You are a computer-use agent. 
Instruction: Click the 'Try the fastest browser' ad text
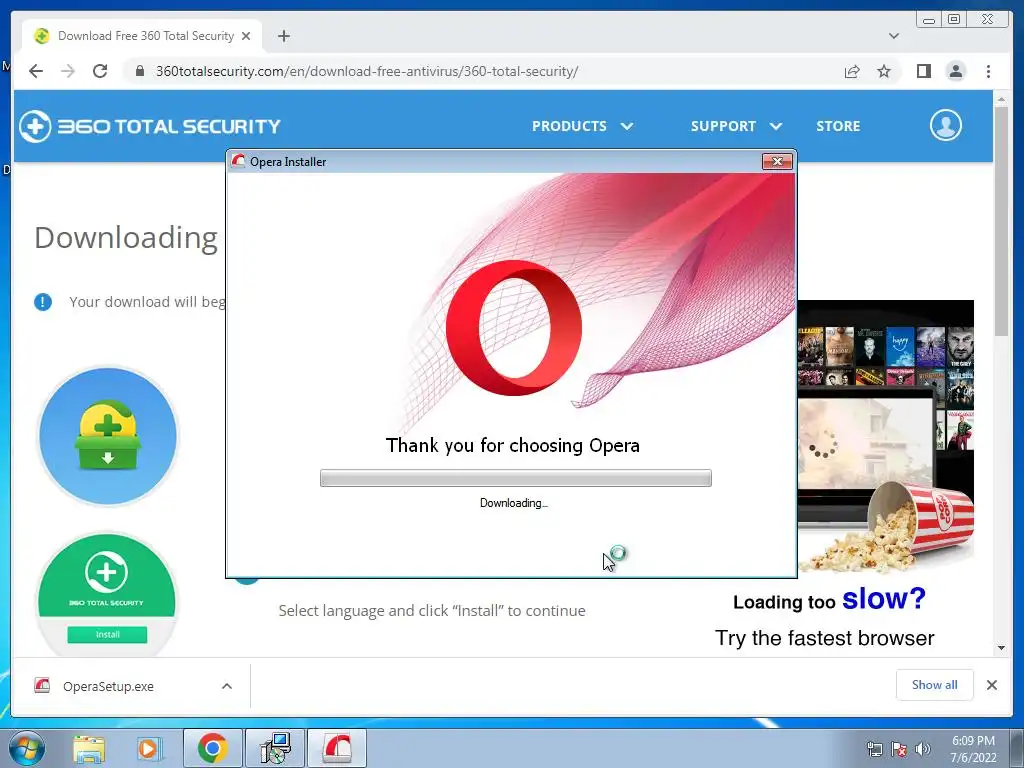pyautogui.click(x=824, y=638)
